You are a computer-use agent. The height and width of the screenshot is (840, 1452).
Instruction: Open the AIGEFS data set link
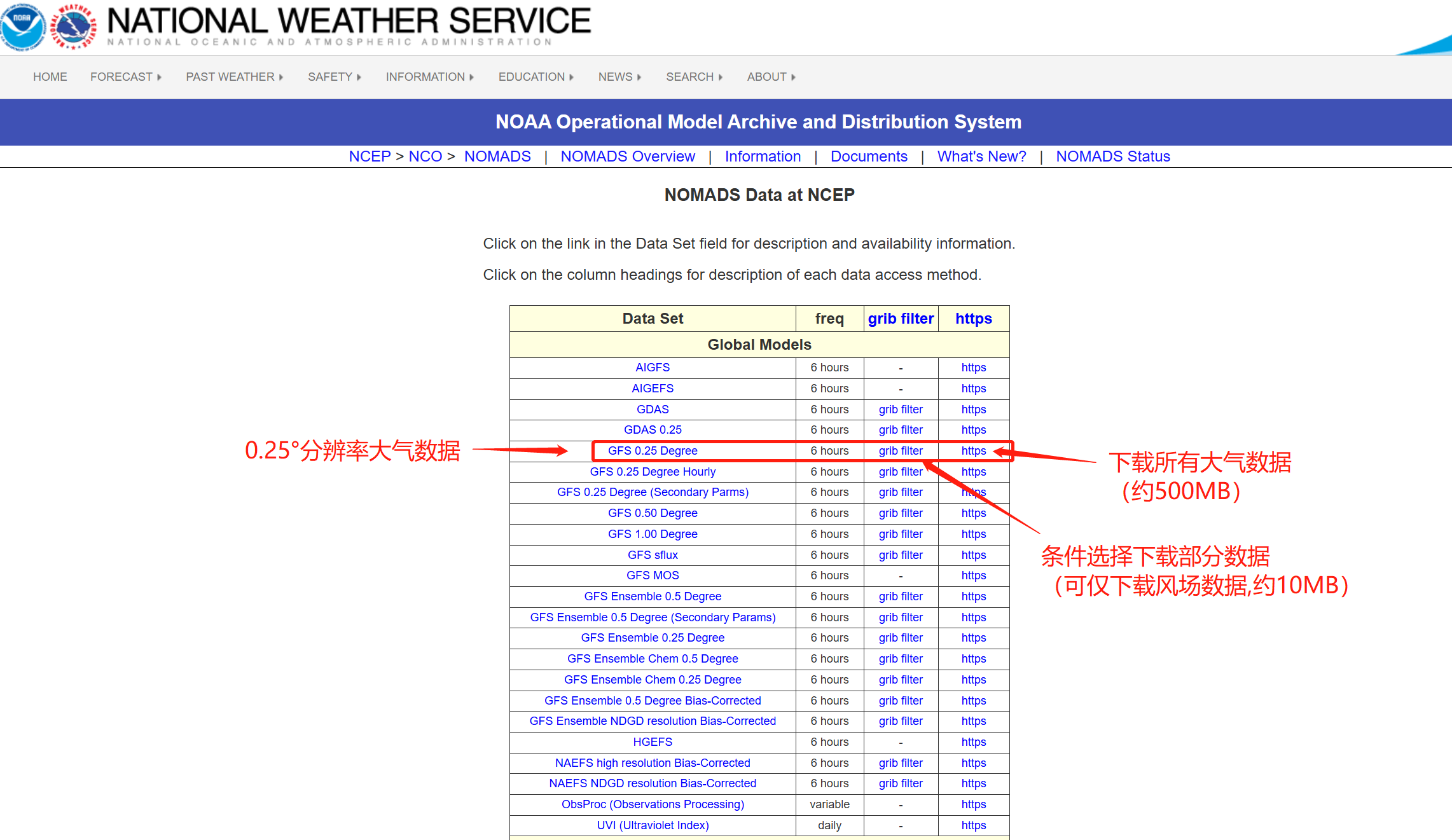(x=653, y=389)
